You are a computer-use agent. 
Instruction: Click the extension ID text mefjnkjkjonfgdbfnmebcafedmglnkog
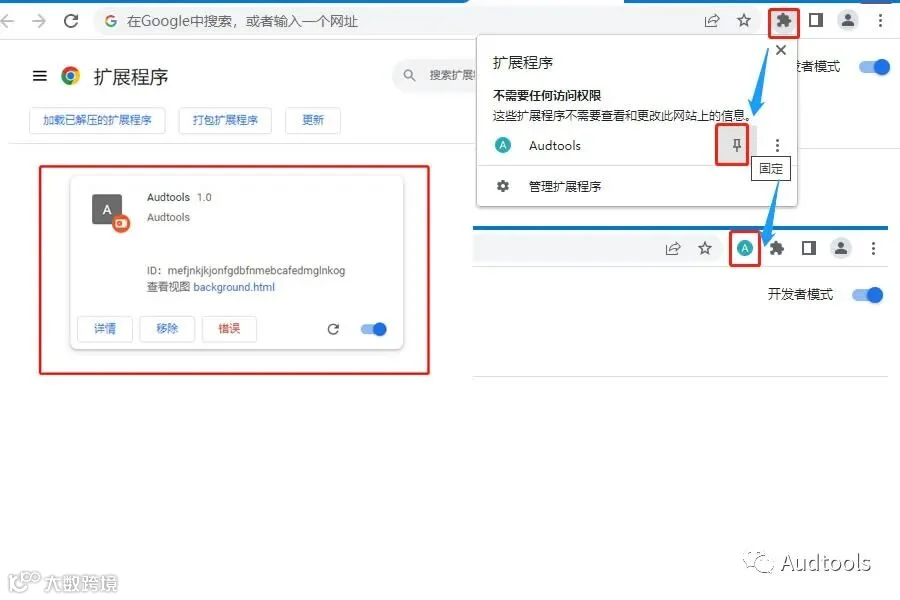(x=257, y=270)
